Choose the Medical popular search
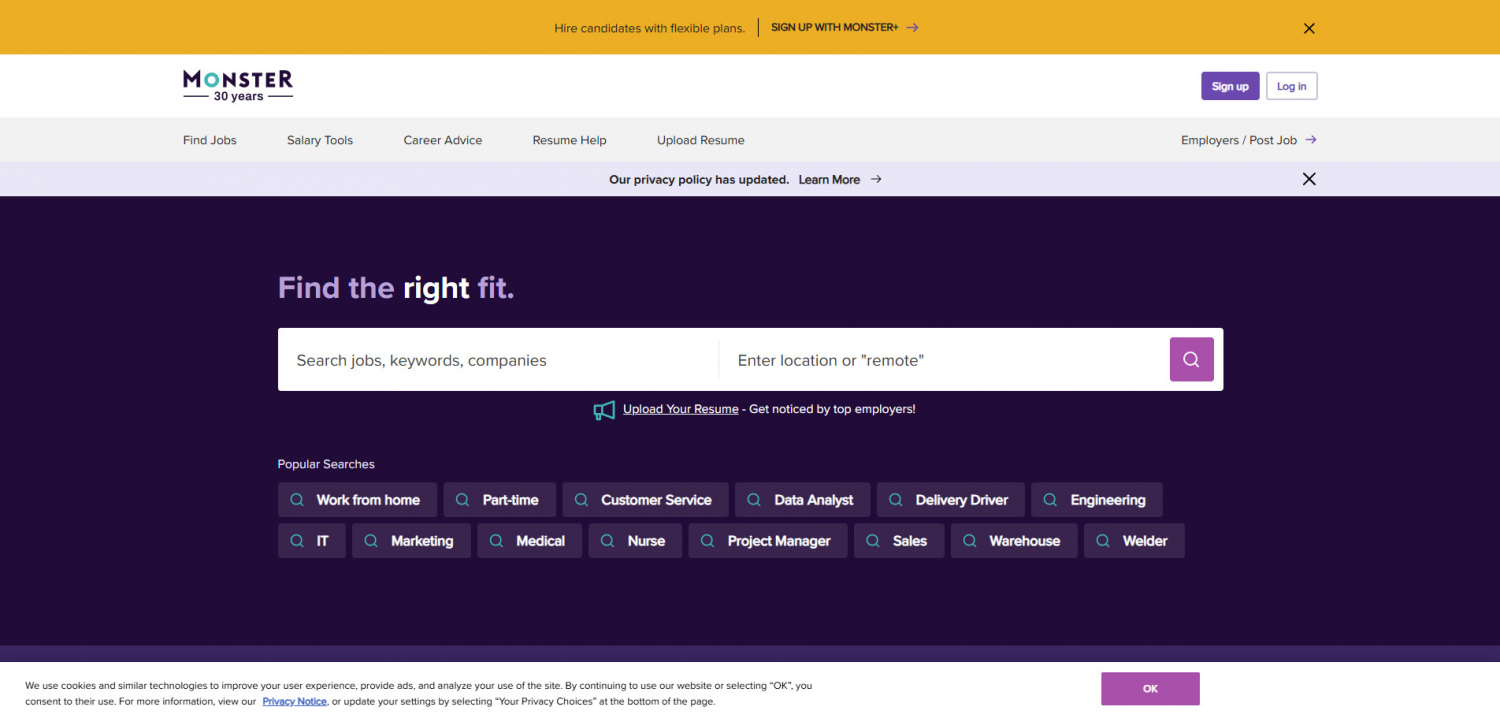 (530, 541)
